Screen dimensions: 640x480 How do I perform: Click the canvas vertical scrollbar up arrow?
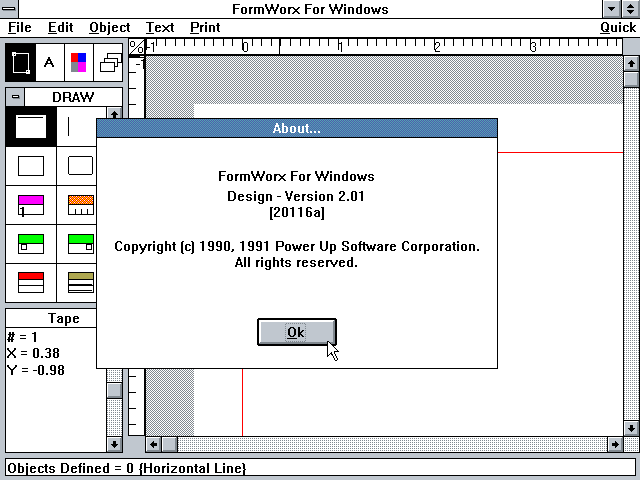(631, 64)
